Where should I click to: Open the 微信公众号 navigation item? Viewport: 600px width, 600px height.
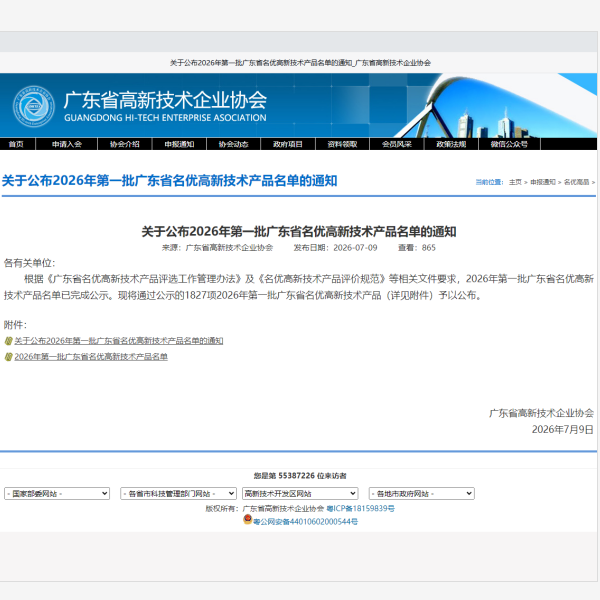pyautogui.click(x=509, y=144)
